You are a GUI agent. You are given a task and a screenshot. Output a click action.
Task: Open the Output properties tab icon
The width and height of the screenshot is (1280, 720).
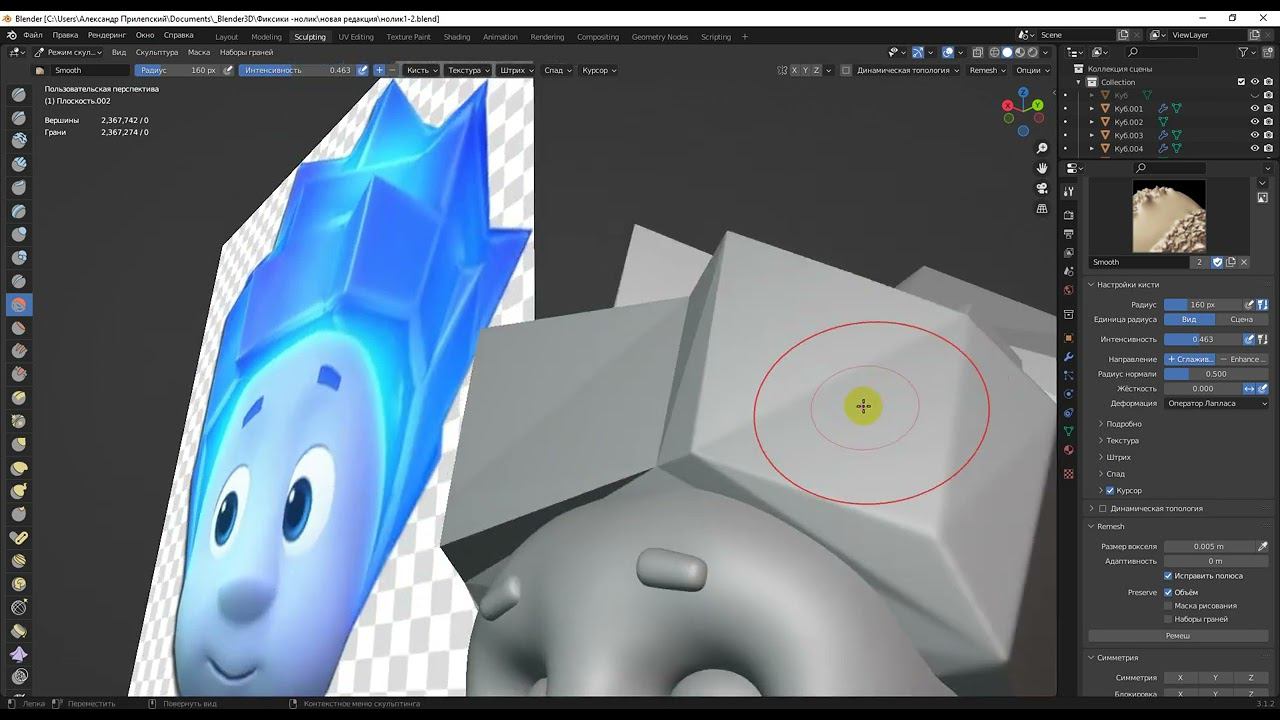1069,234
